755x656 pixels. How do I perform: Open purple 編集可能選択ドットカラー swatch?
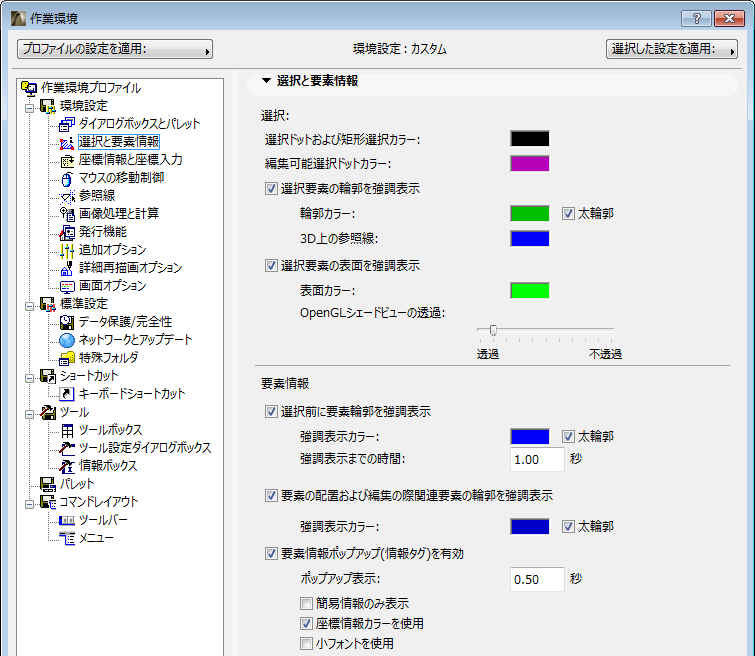pos(530,164)
